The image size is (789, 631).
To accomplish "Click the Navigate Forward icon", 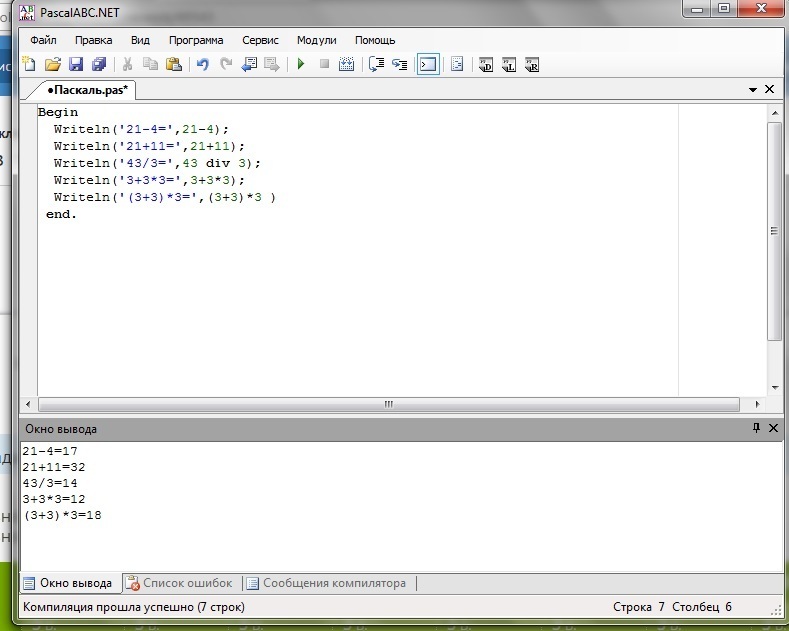I will pyautogui.click(x=272, y=64).
